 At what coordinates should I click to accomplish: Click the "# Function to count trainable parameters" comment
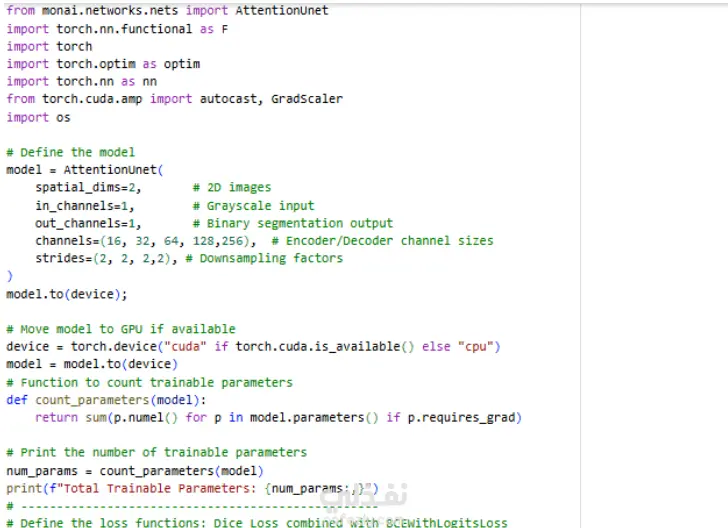(x=150, y=383)
